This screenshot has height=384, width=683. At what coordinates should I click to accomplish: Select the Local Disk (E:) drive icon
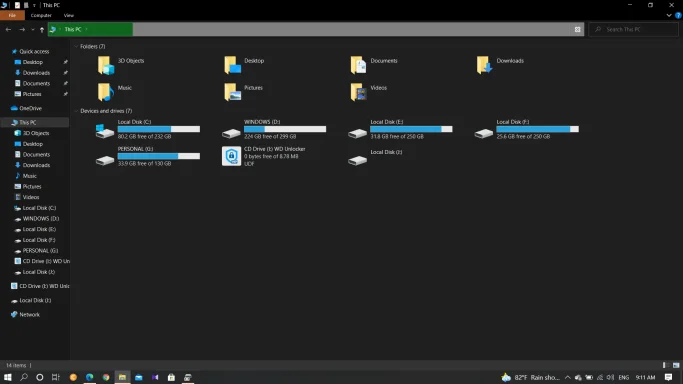coord(357,133)
